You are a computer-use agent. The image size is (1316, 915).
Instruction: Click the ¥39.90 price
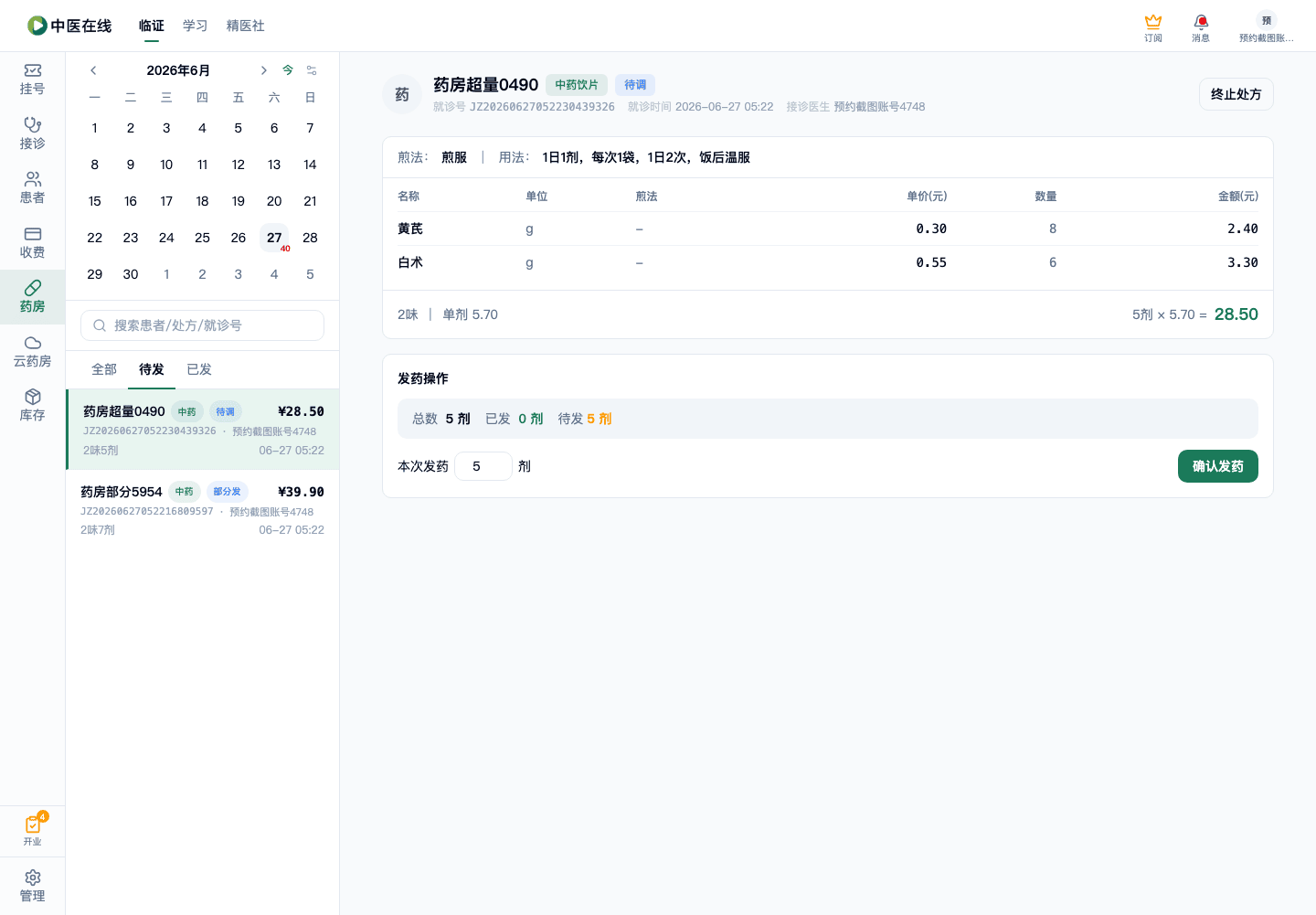[x=301, y=492]
